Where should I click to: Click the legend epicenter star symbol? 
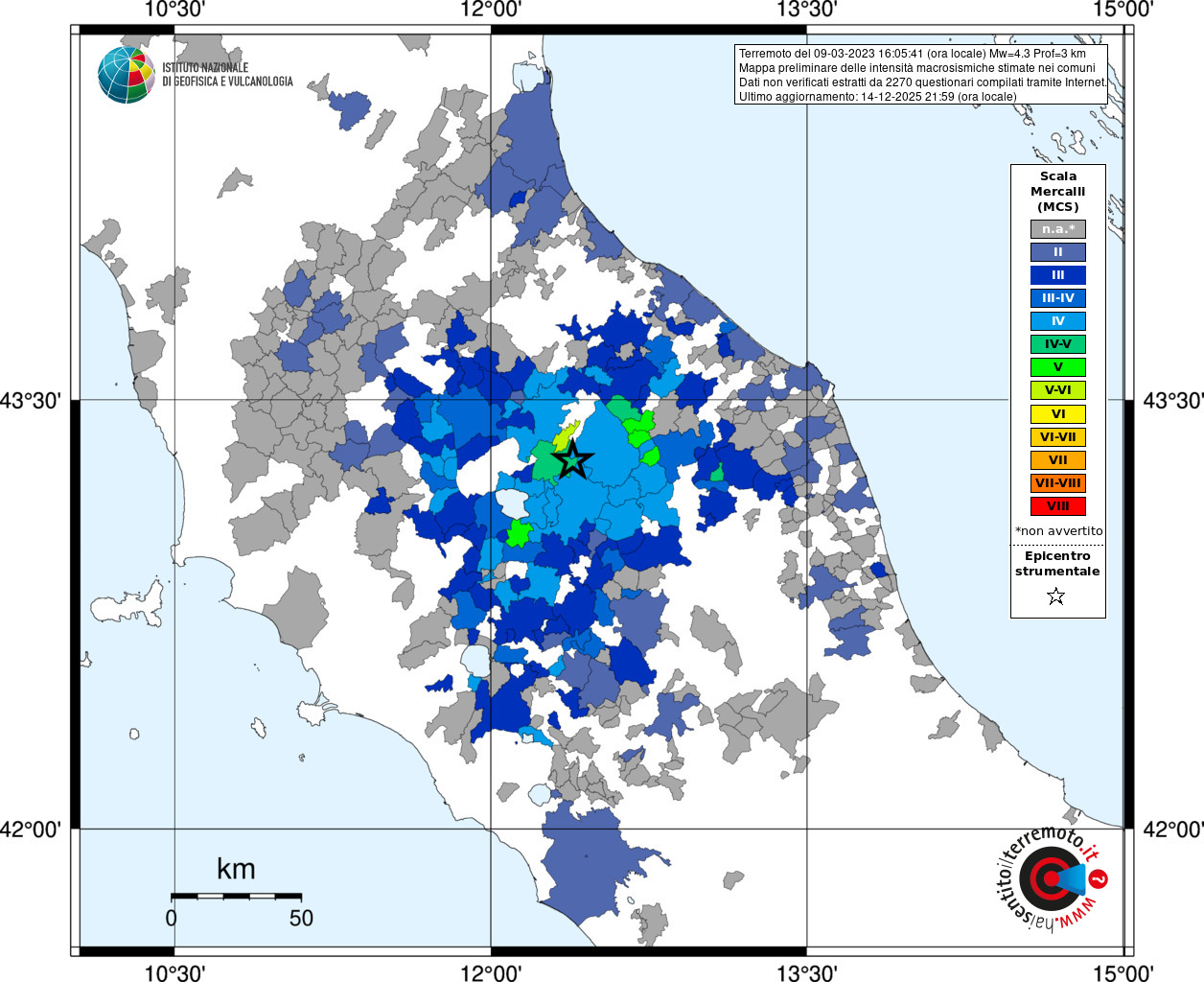click(1056, 596)
